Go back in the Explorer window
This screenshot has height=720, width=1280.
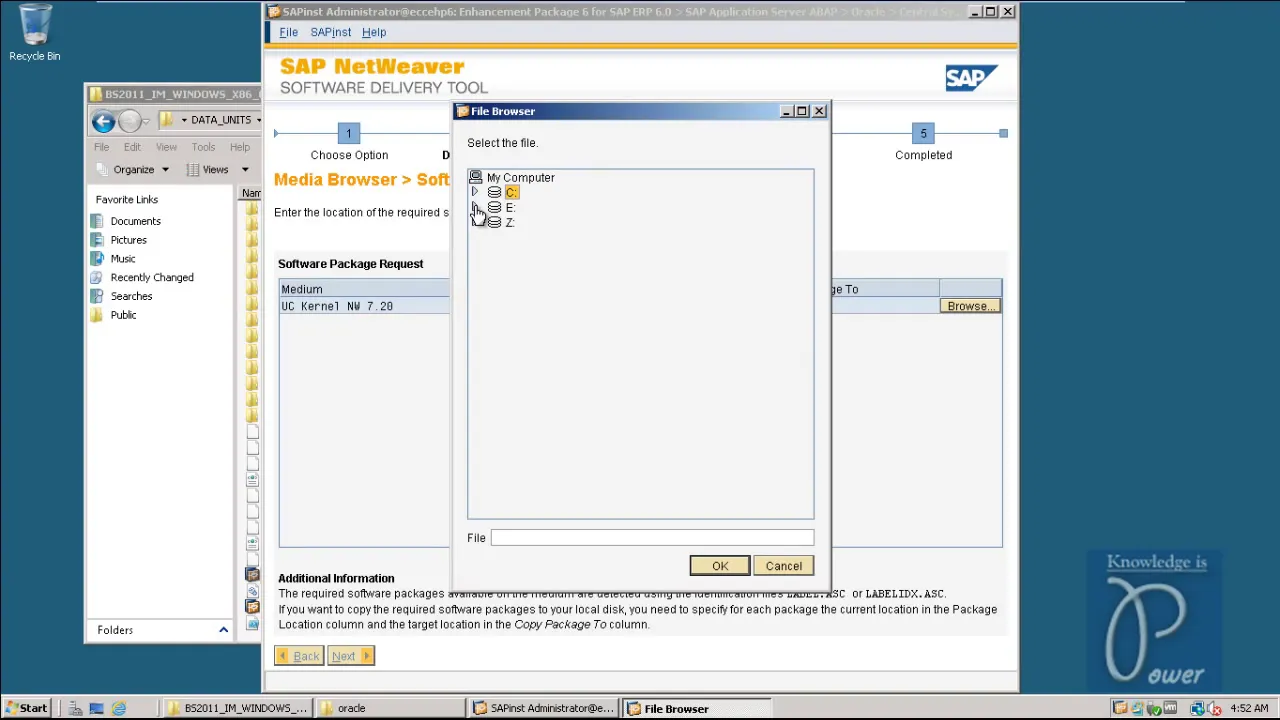pos(103,121)
